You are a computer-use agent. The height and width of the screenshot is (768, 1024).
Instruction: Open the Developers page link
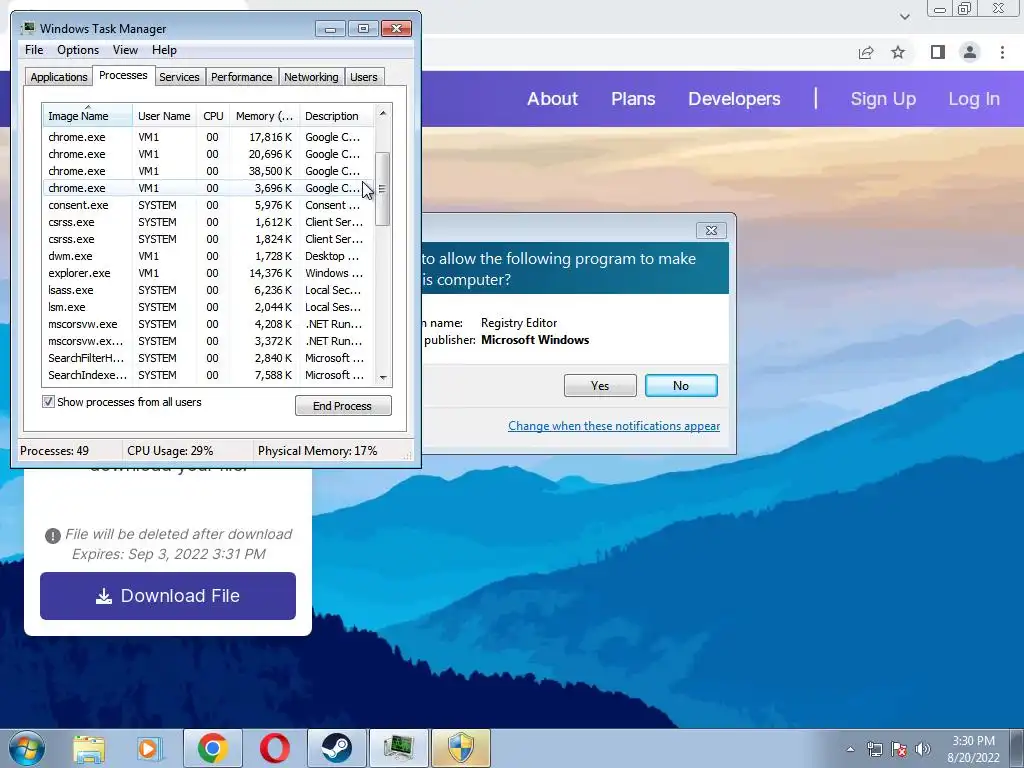point(734,99)
